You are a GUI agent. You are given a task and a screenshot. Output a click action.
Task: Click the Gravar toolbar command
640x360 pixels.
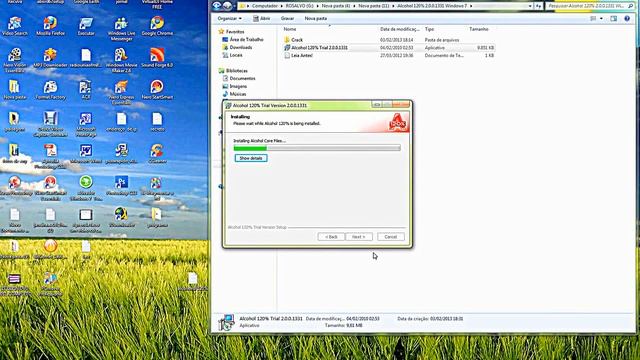[287, 18]
